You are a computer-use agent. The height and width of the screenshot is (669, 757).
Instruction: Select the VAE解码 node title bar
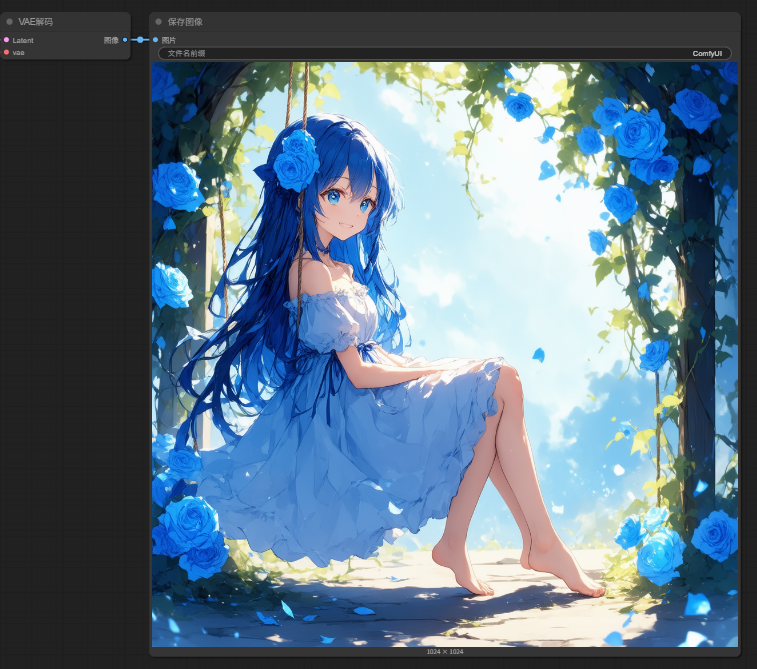[x=70, y=21]
